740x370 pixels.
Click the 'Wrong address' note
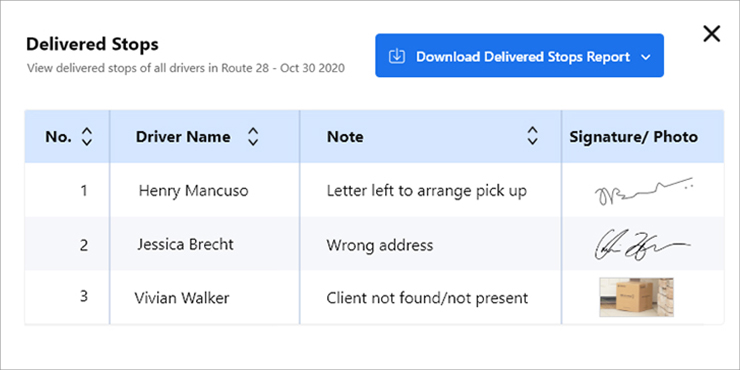click(379, 245)
